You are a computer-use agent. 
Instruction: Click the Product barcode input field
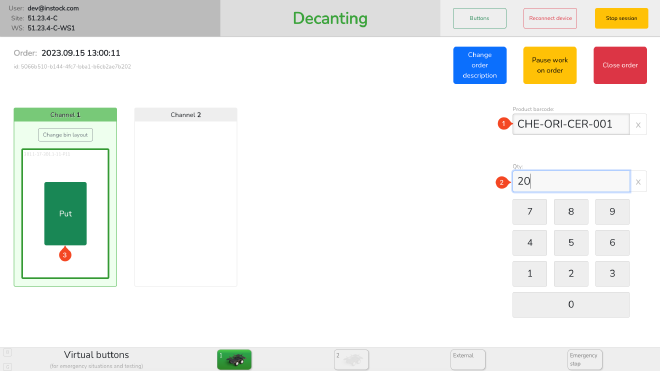(571, 124)
